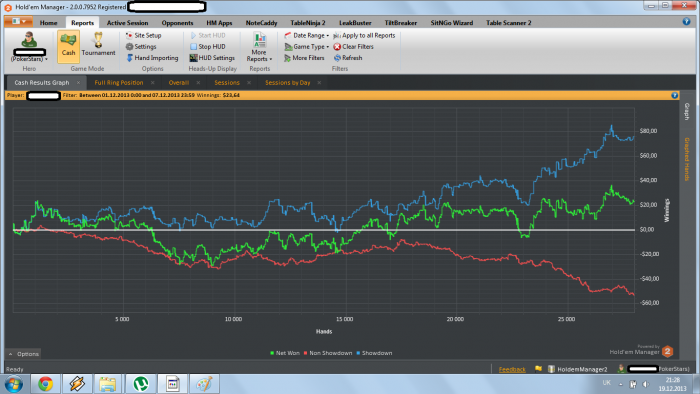Open the Hero player avatar selector

click(29, 46)
